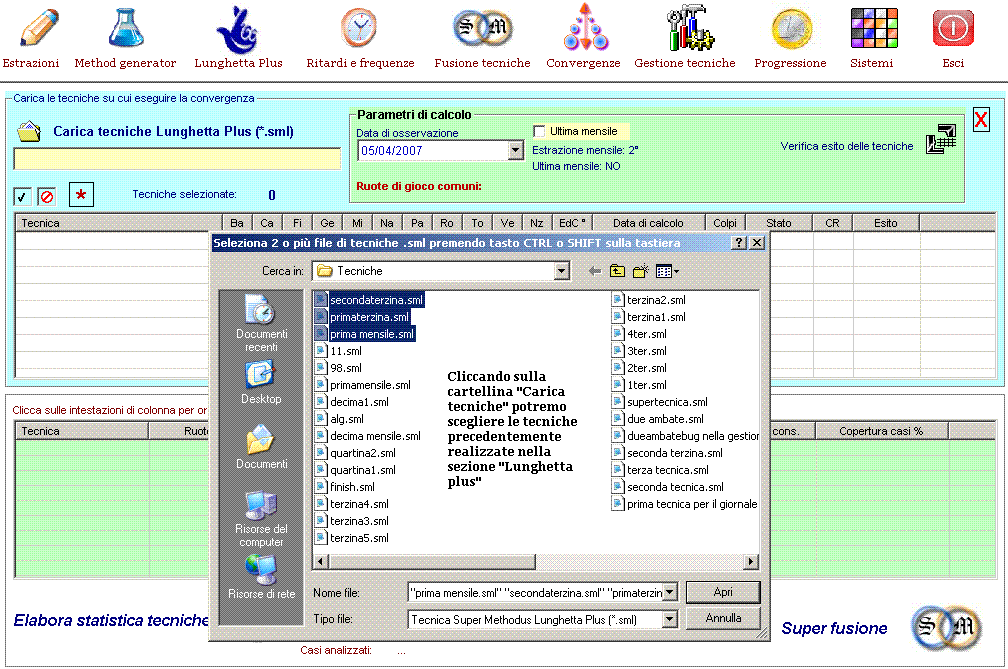This screenshot has width=1008, height=669.
Task: Select file primaterzina.sml
Action: click(363, 317)
